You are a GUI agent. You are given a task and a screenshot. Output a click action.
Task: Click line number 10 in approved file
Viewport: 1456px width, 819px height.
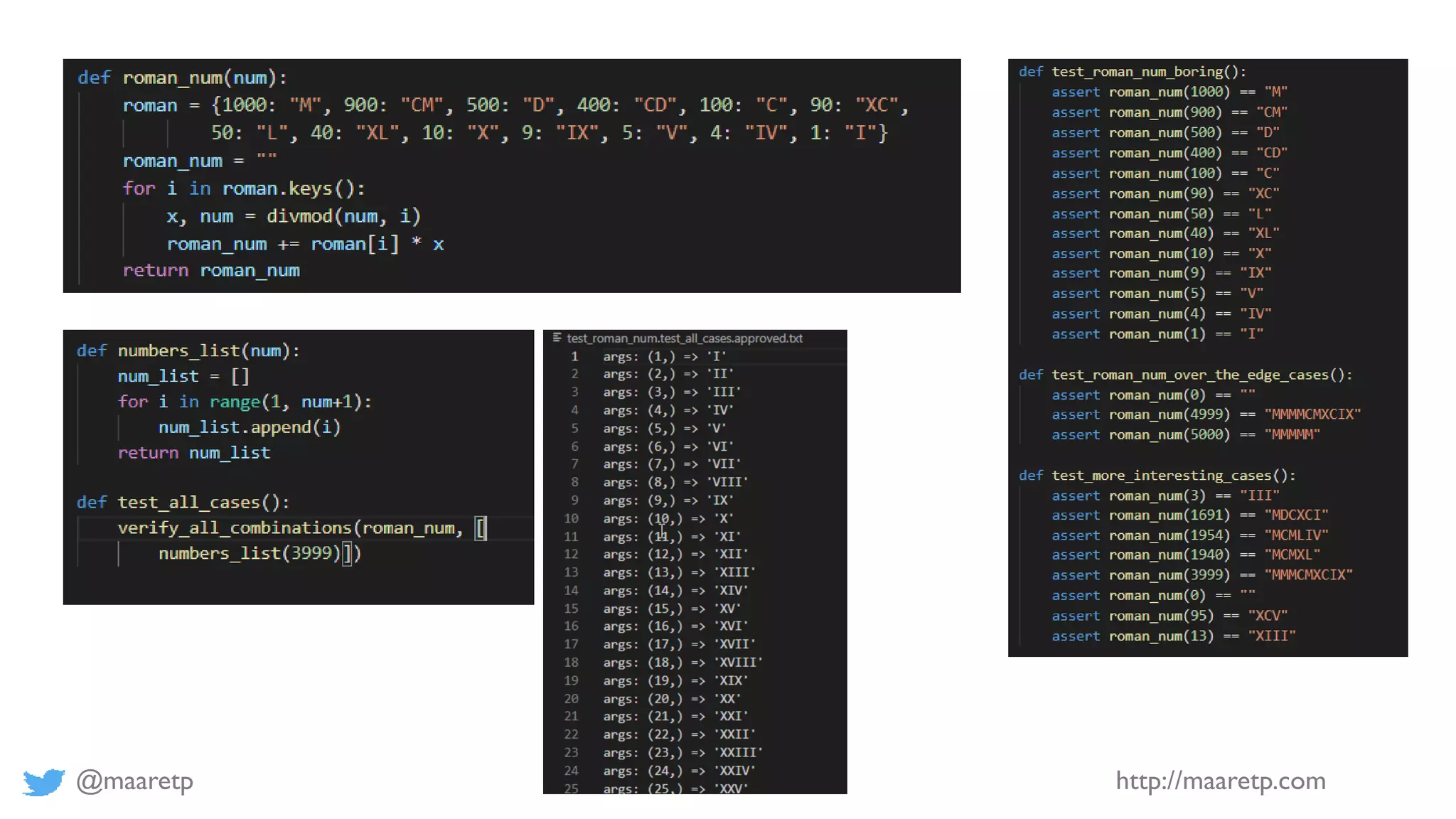tap(571, 518)
